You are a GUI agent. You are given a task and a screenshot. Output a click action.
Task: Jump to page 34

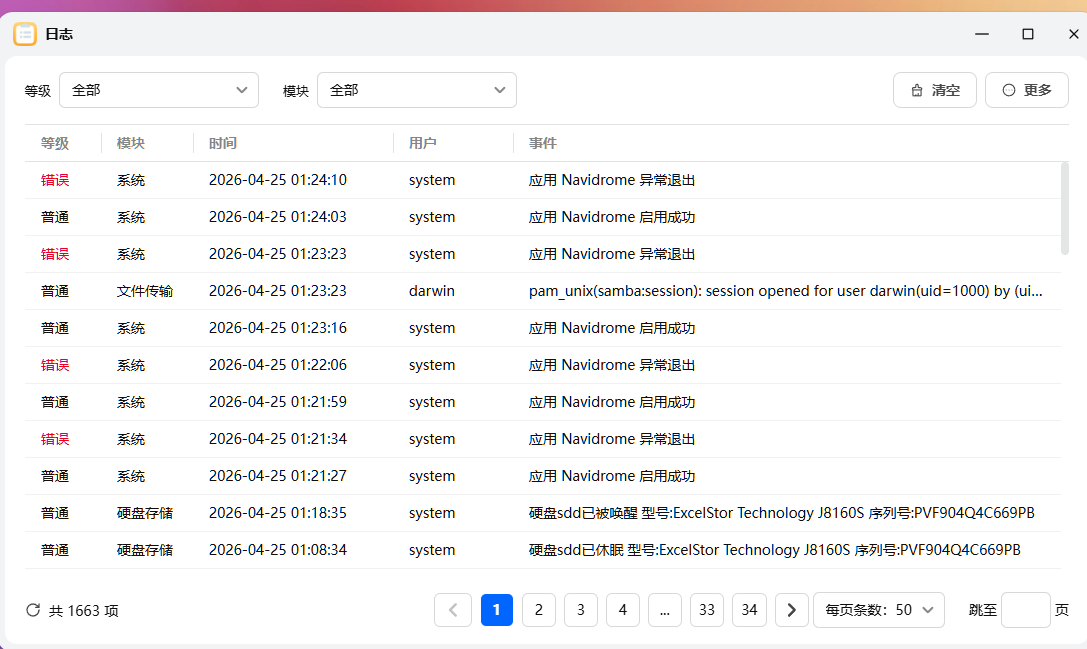point(749,610)
